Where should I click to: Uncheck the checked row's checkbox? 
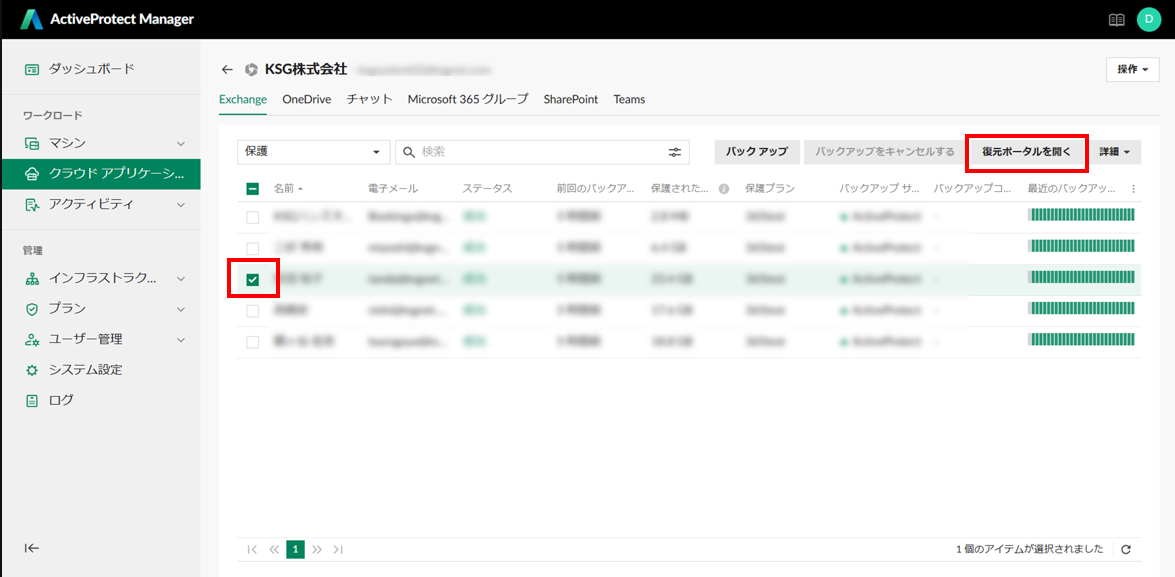253,280
